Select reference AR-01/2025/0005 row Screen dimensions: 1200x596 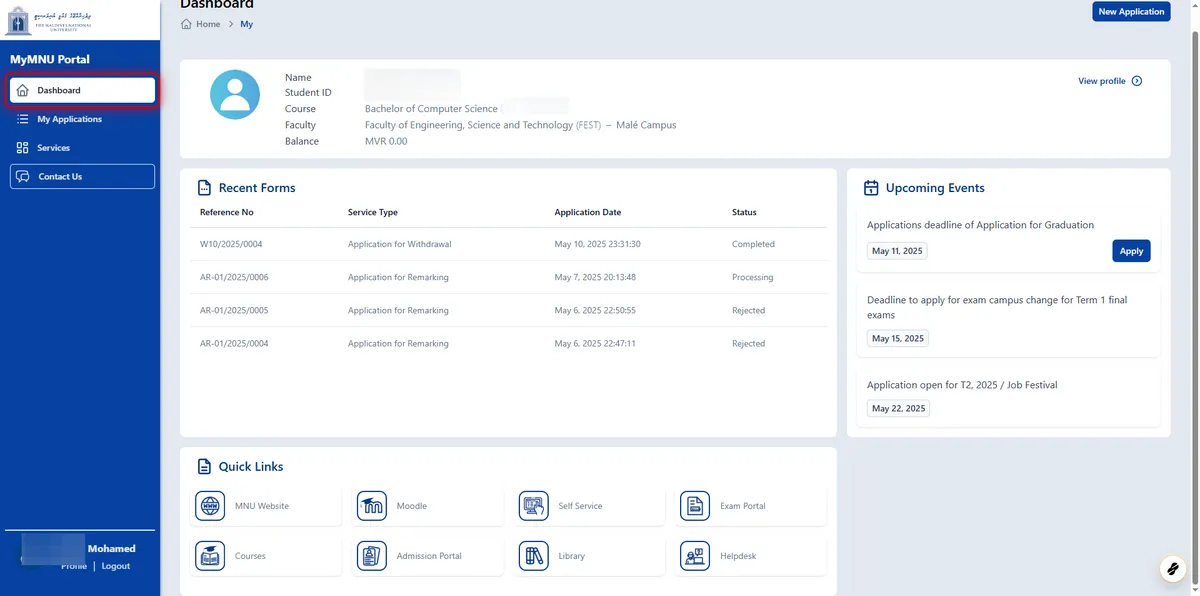click(508, 310)
